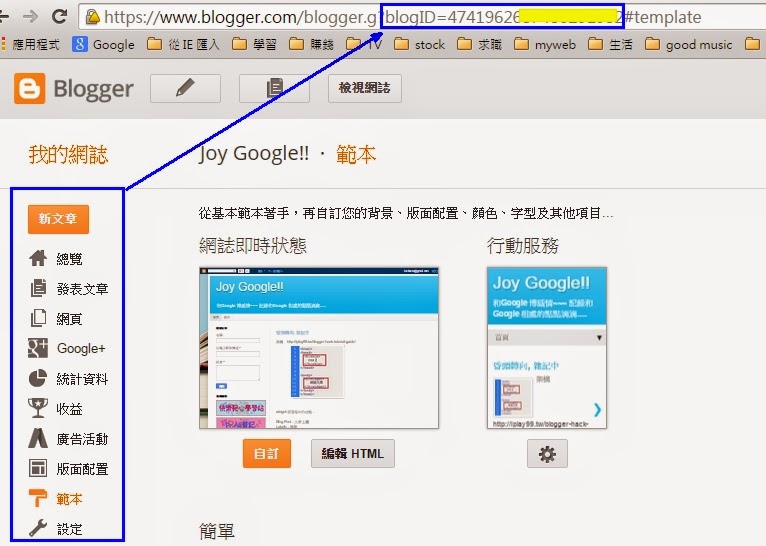Open 版面配置 in the sidebar
Image resolution: width=766 pixels, height=546 pixels.
point(68,468)
